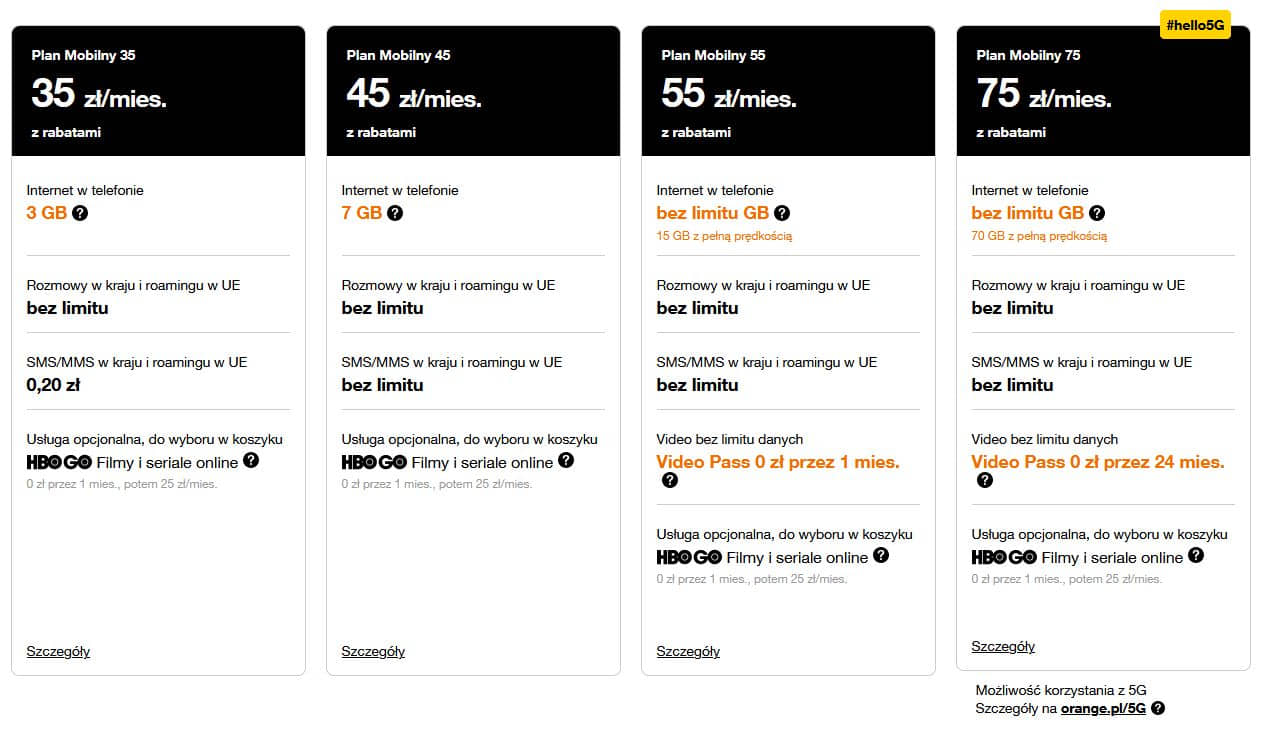
Task: Follow the orange.pl/5G link
Action: point(1104,708)
